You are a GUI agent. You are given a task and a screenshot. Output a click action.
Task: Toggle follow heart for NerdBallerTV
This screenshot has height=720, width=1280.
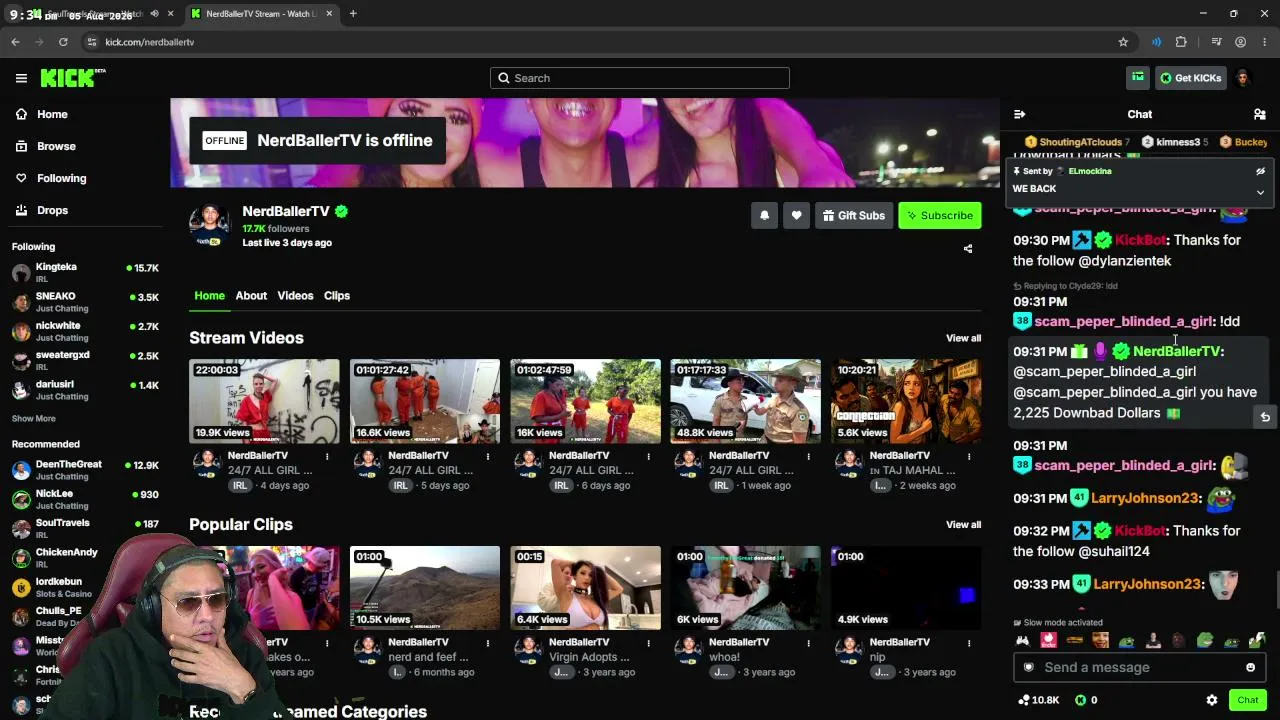coord(796,216)
